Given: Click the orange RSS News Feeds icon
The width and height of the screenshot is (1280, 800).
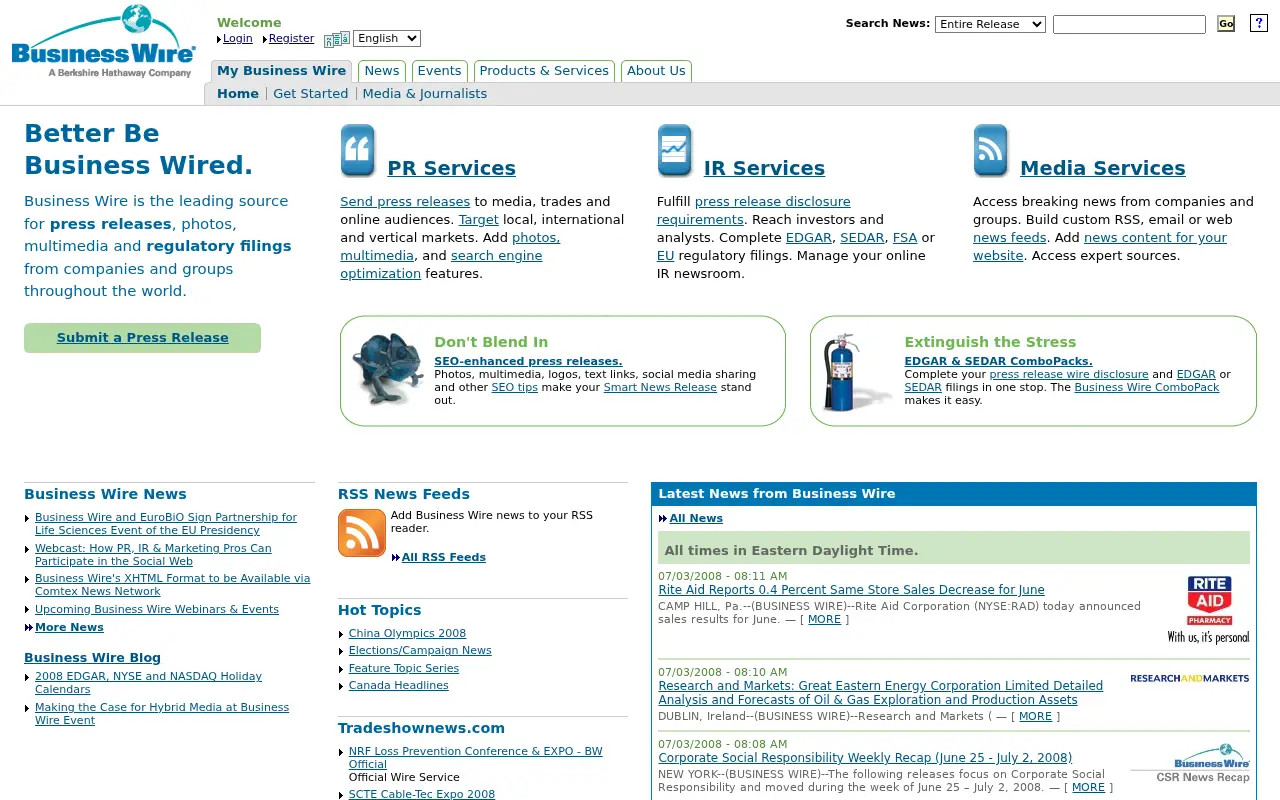Looking at the screenshot, I should click(362, 533).
